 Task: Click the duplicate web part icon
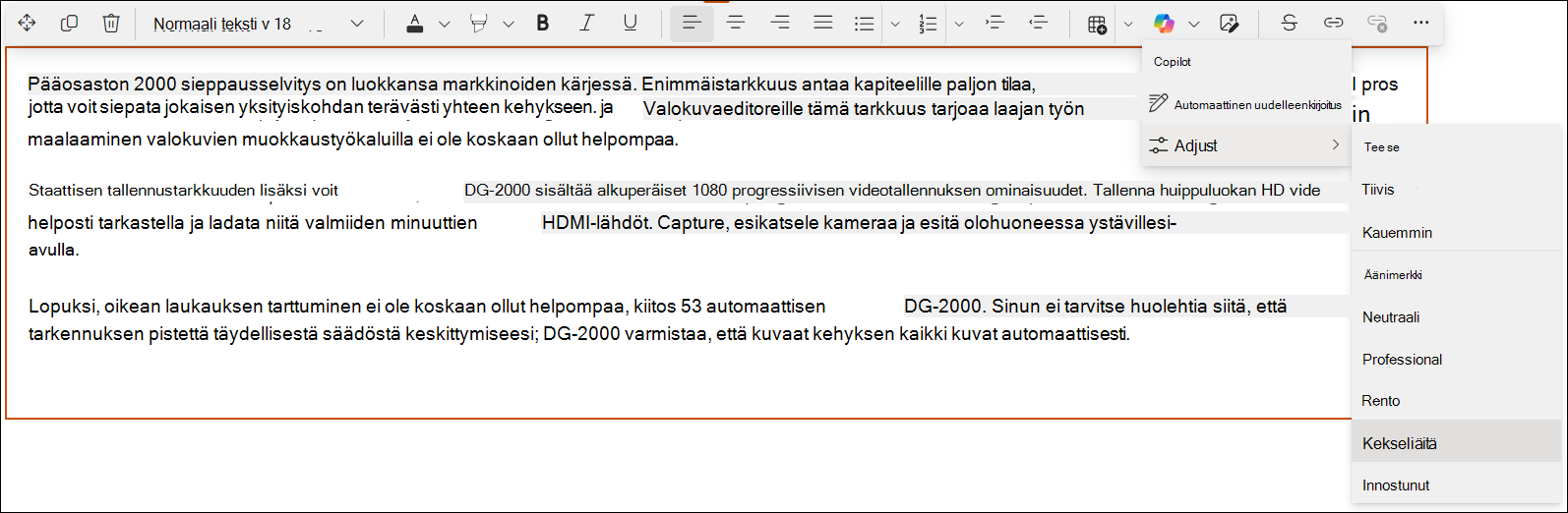69,23
